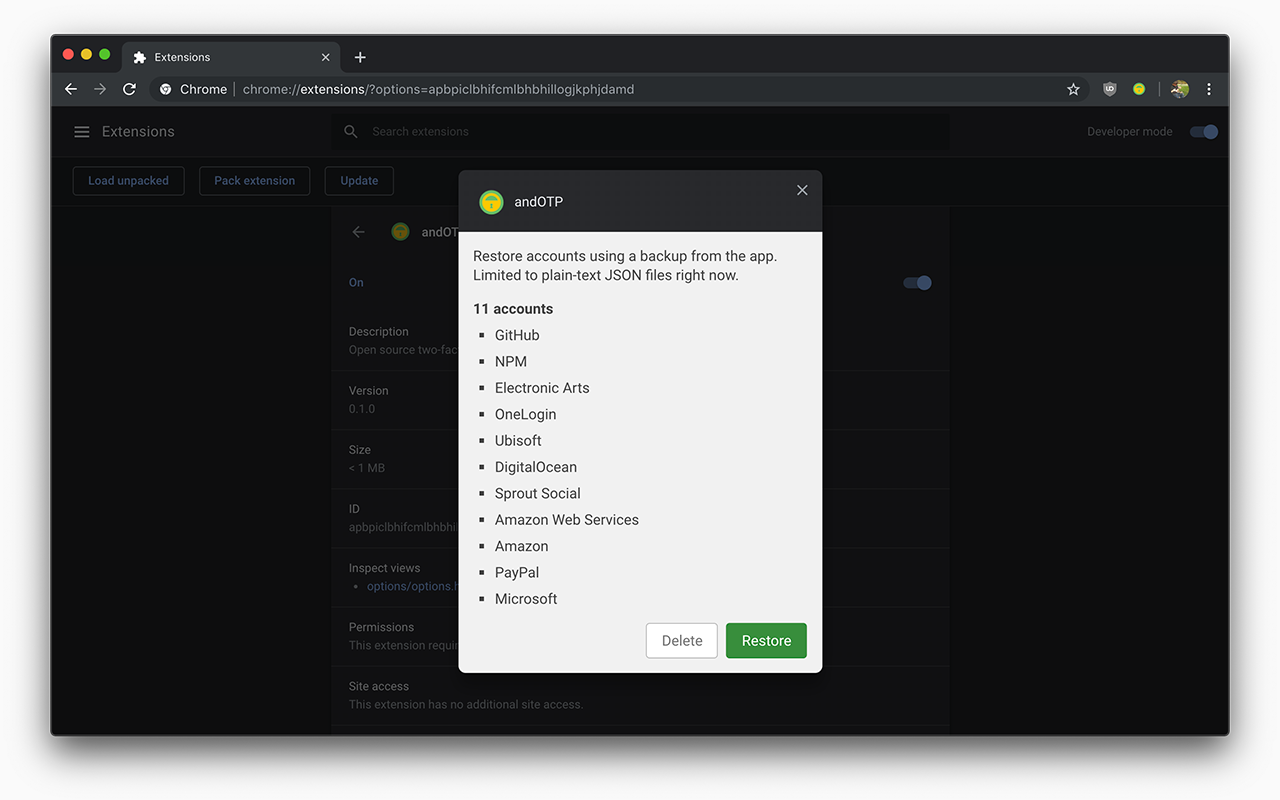
Task: Click the browser back navigation arrow
Action: (x=70, y=89)
